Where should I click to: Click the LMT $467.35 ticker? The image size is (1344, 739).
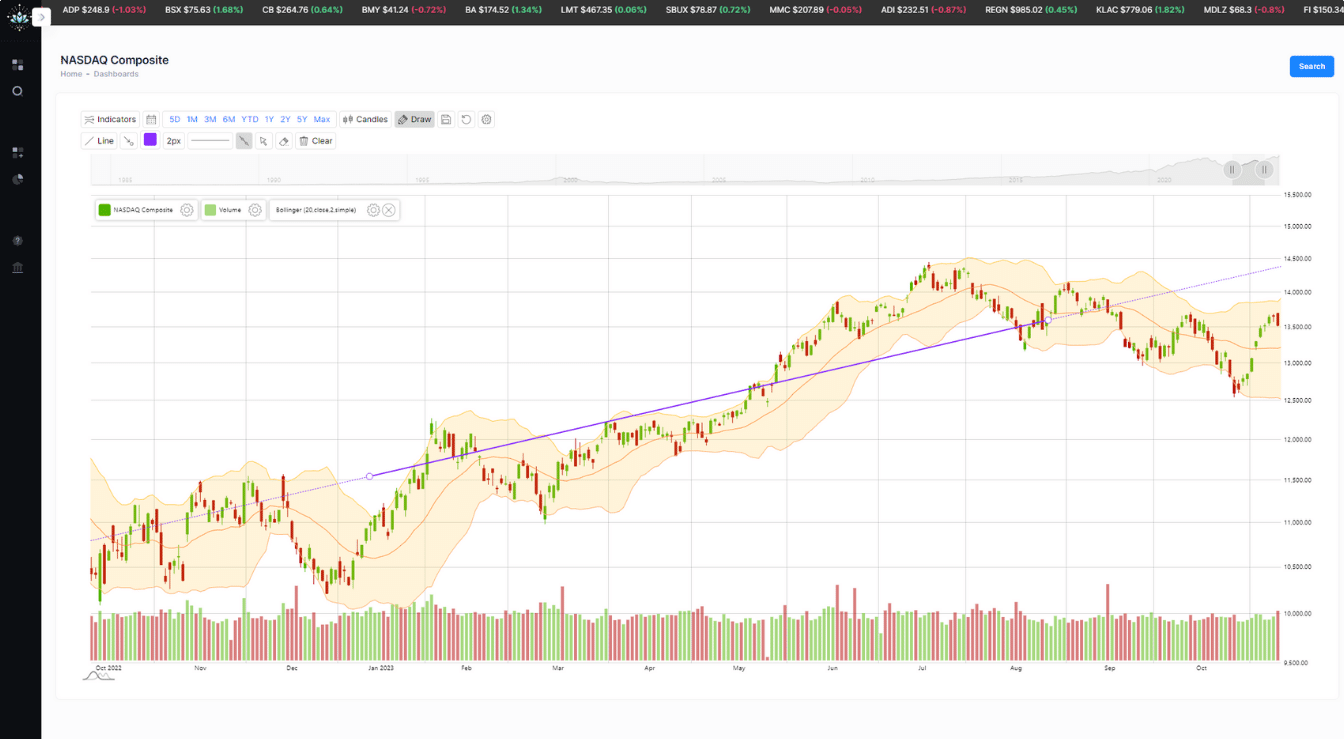(x=603, y=9)
